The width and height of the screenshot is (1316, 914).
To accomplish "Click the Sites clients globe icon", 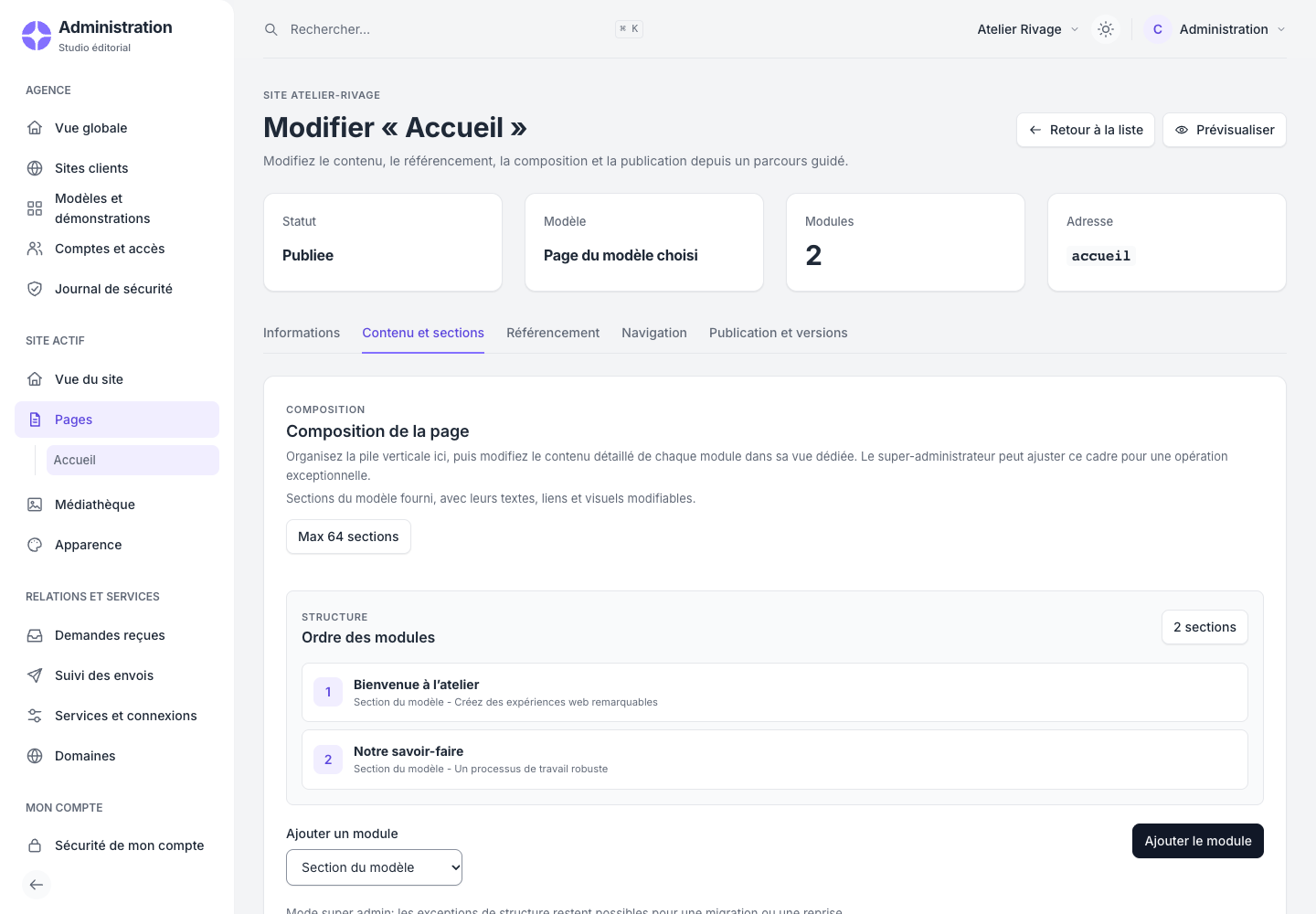I will tap(35, 168).
